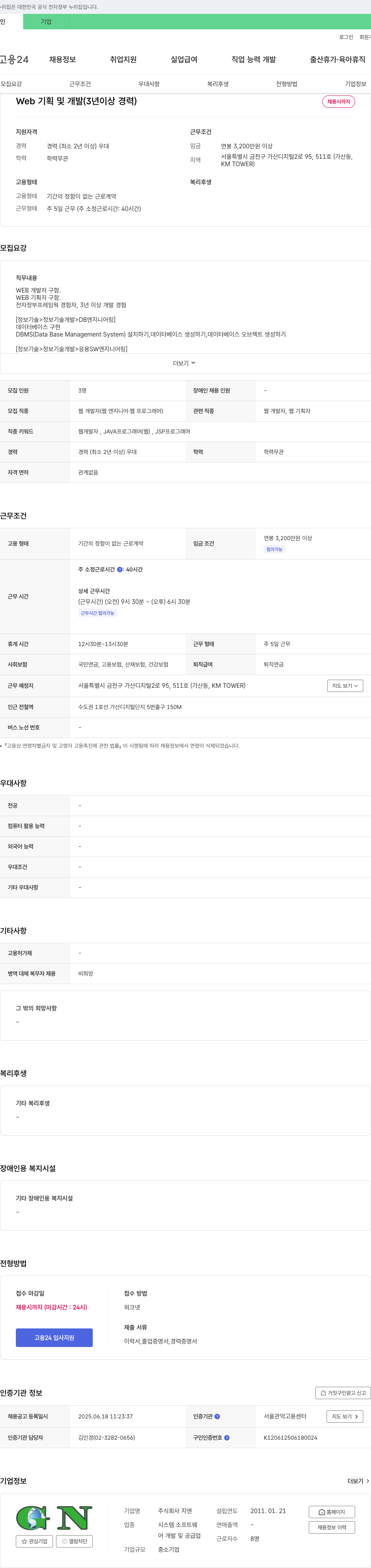Jump to 근무조건 section tab
This screenshot has height=1568, width=371.
coord(80,84)
